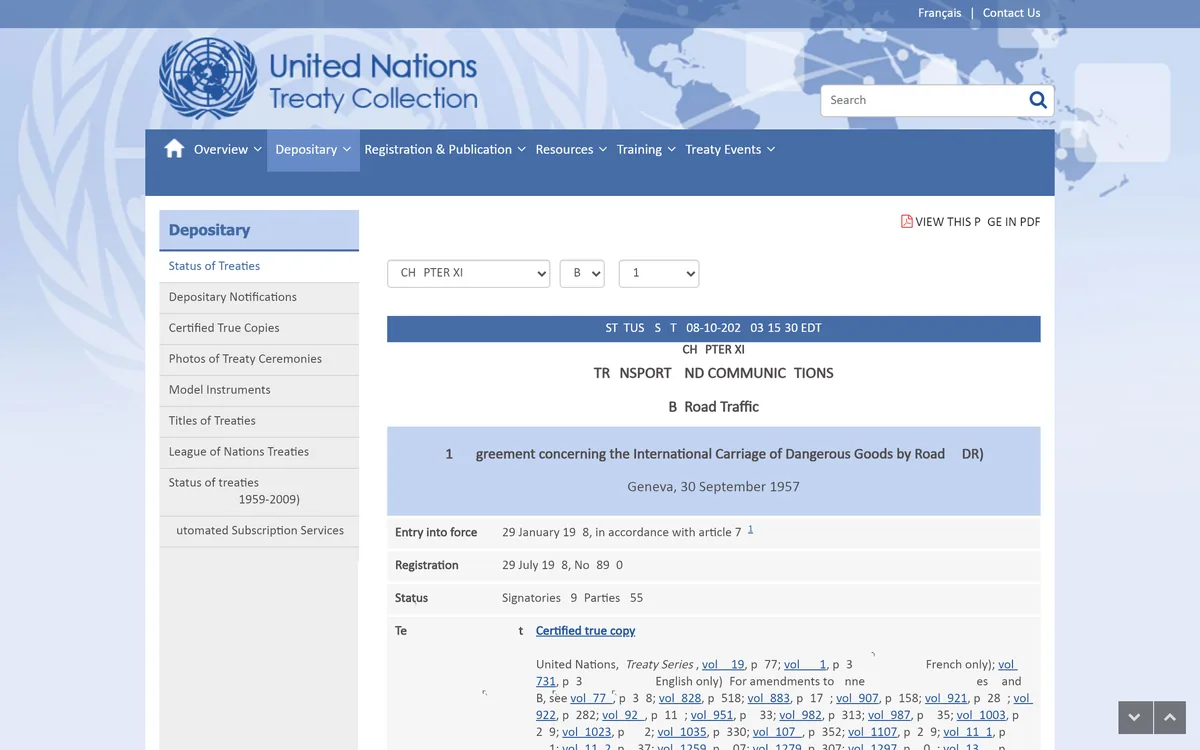The height and width of the screenshot is (750, 1200).
Task: Open the Overview menu
Action: pos(228,150)
